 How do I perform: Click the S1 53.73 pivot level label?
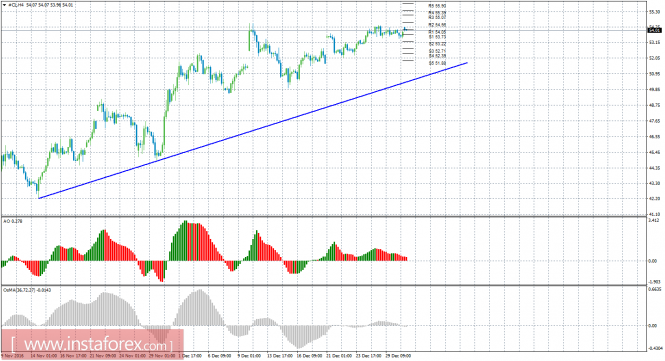437,37
